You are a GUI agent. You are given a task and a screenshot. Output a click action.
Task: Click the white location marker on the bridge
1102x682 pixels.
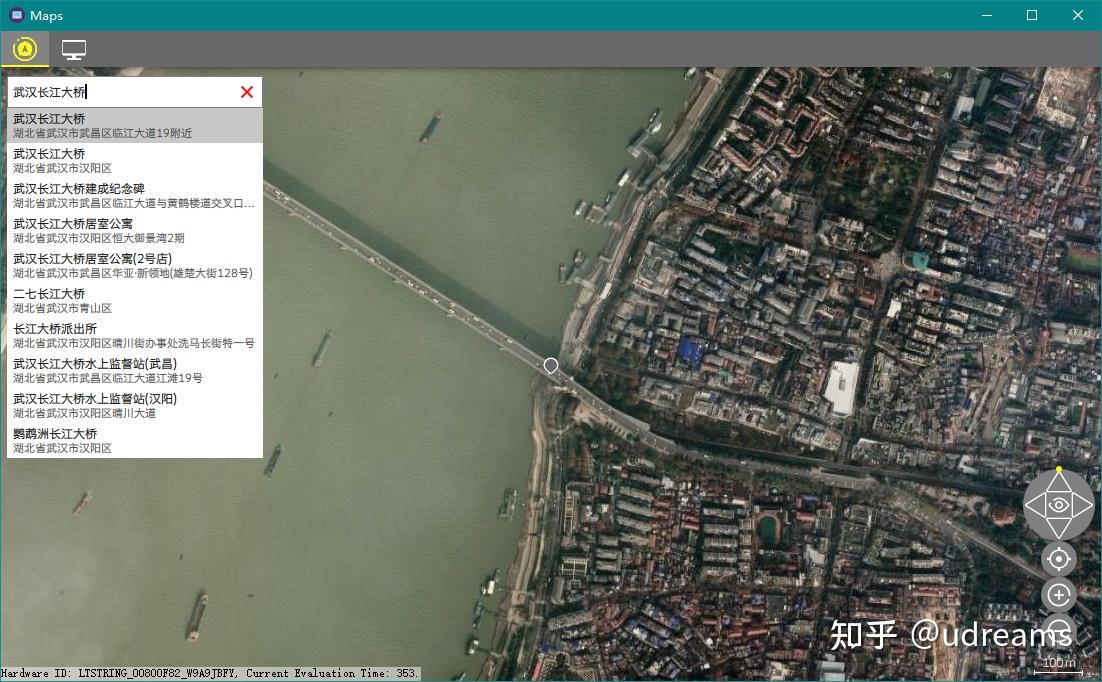(550, 366)
